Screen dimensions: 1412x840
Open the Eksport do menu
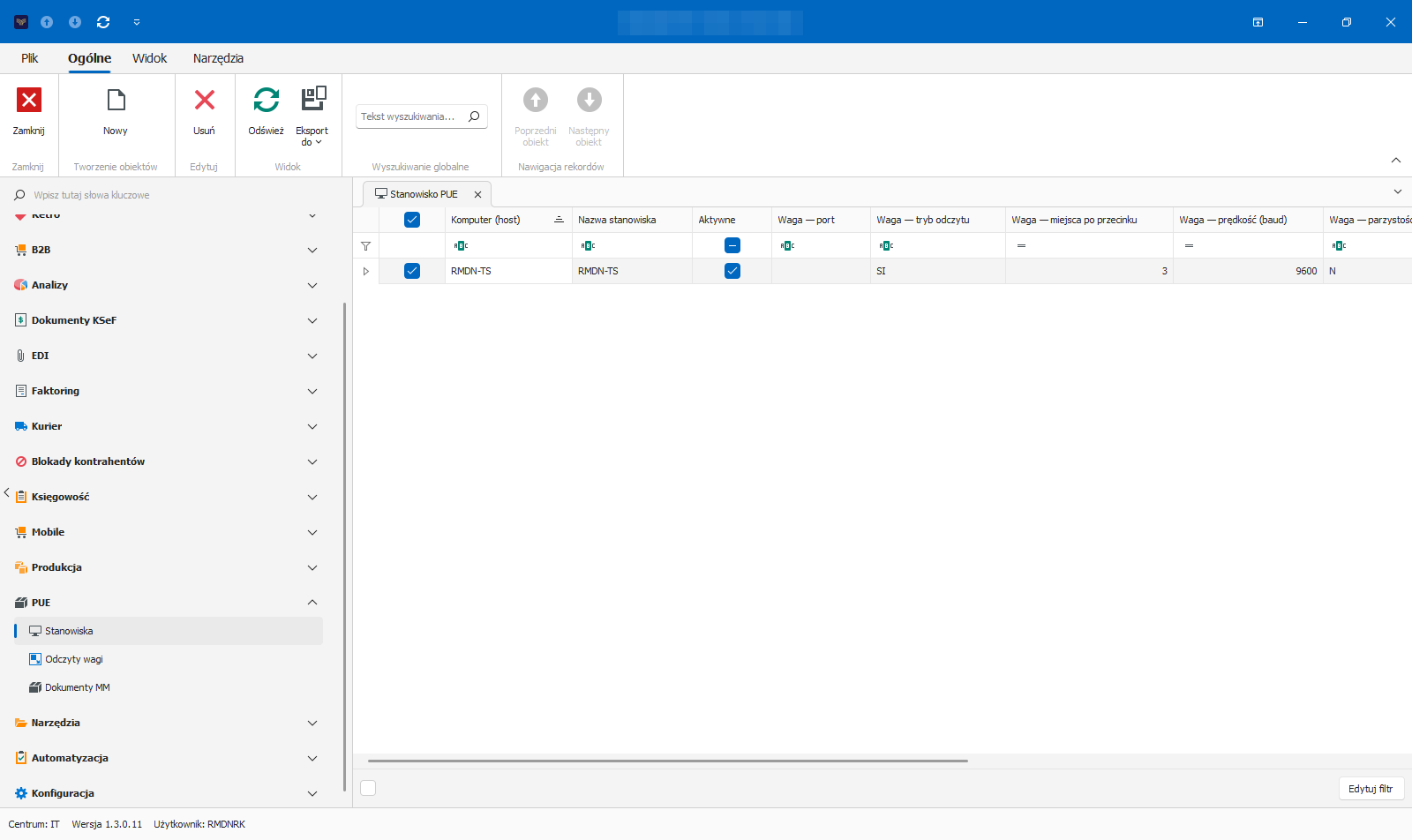(312, 116)
